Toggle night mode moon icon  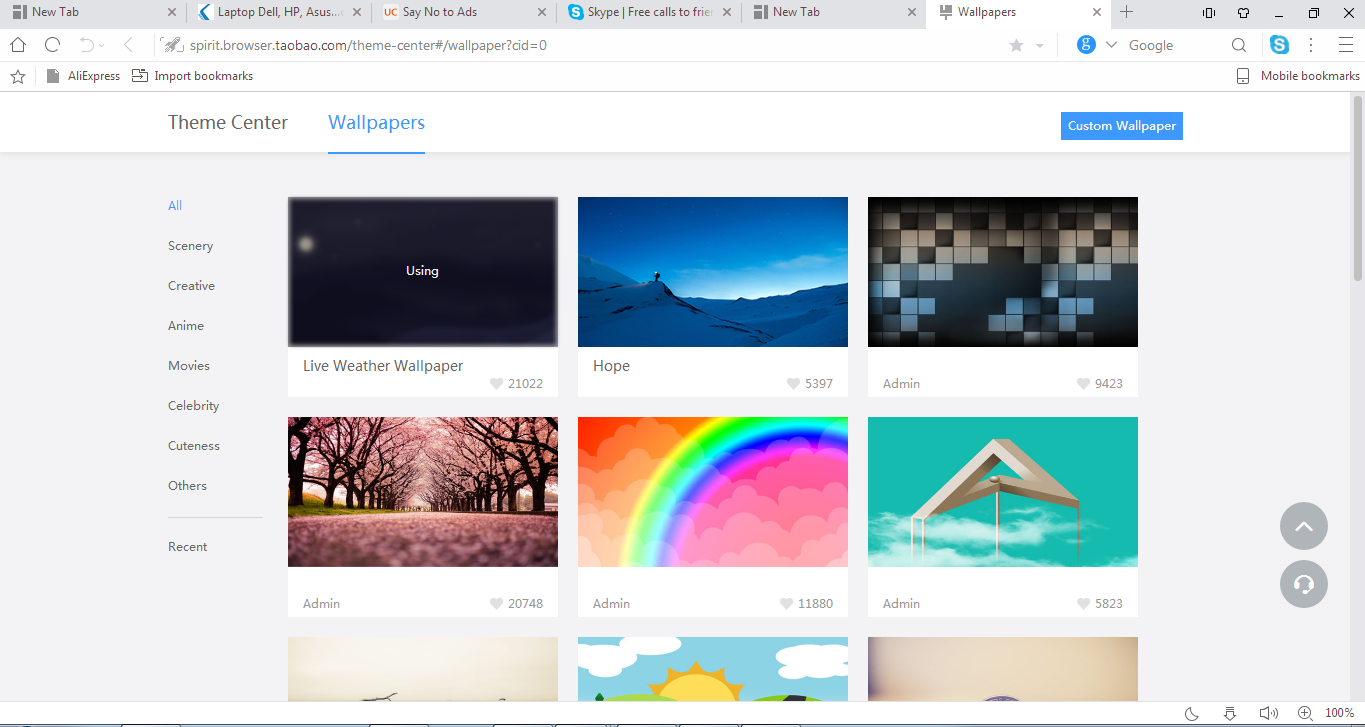click(x=1192, y=713)
